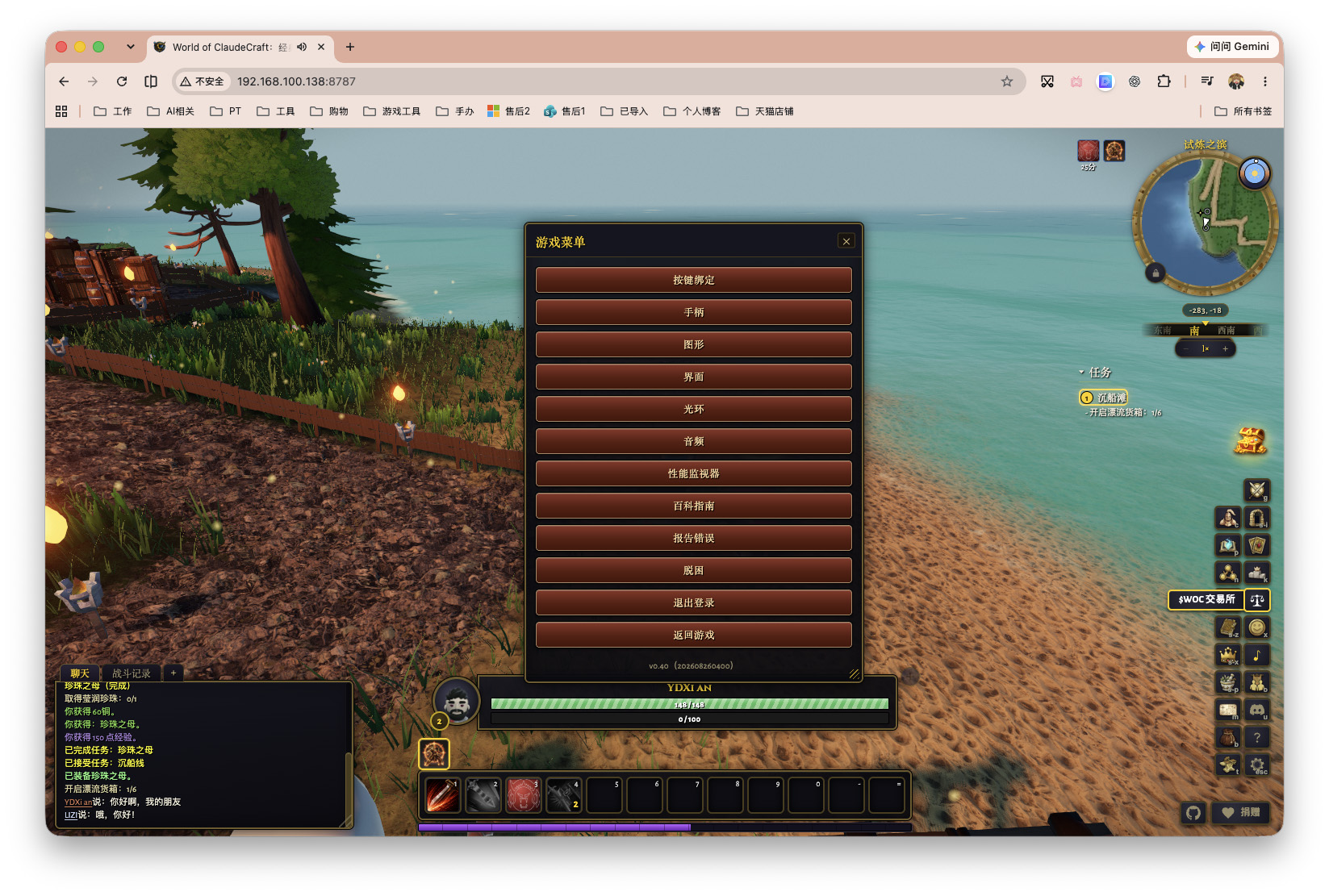Click the 退出登录 logout button
The width and height of the screenshot is (1329, 896).
(694, 602)
